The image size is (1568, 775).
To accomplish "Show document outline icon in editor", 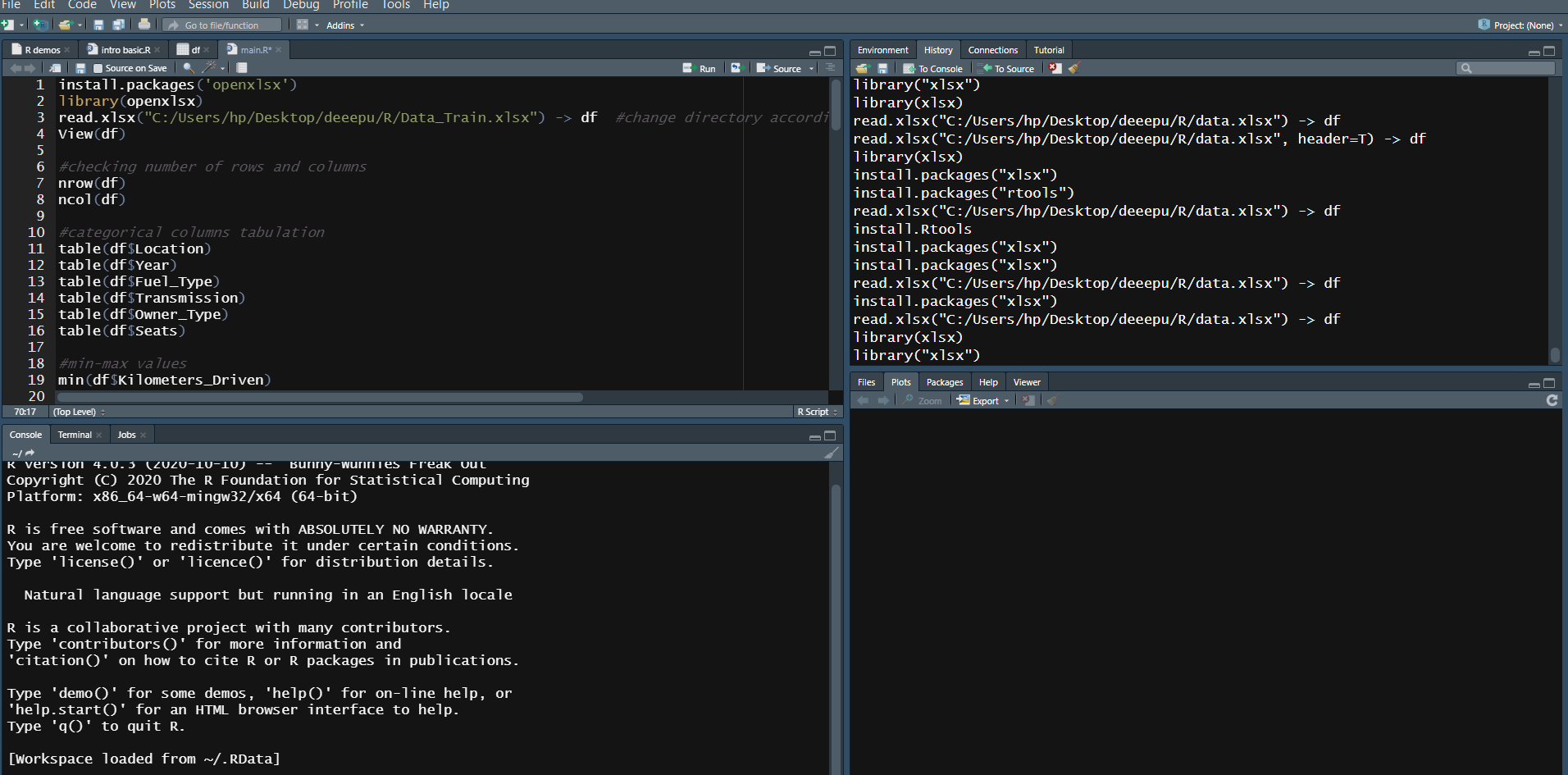I will point(830,68).
